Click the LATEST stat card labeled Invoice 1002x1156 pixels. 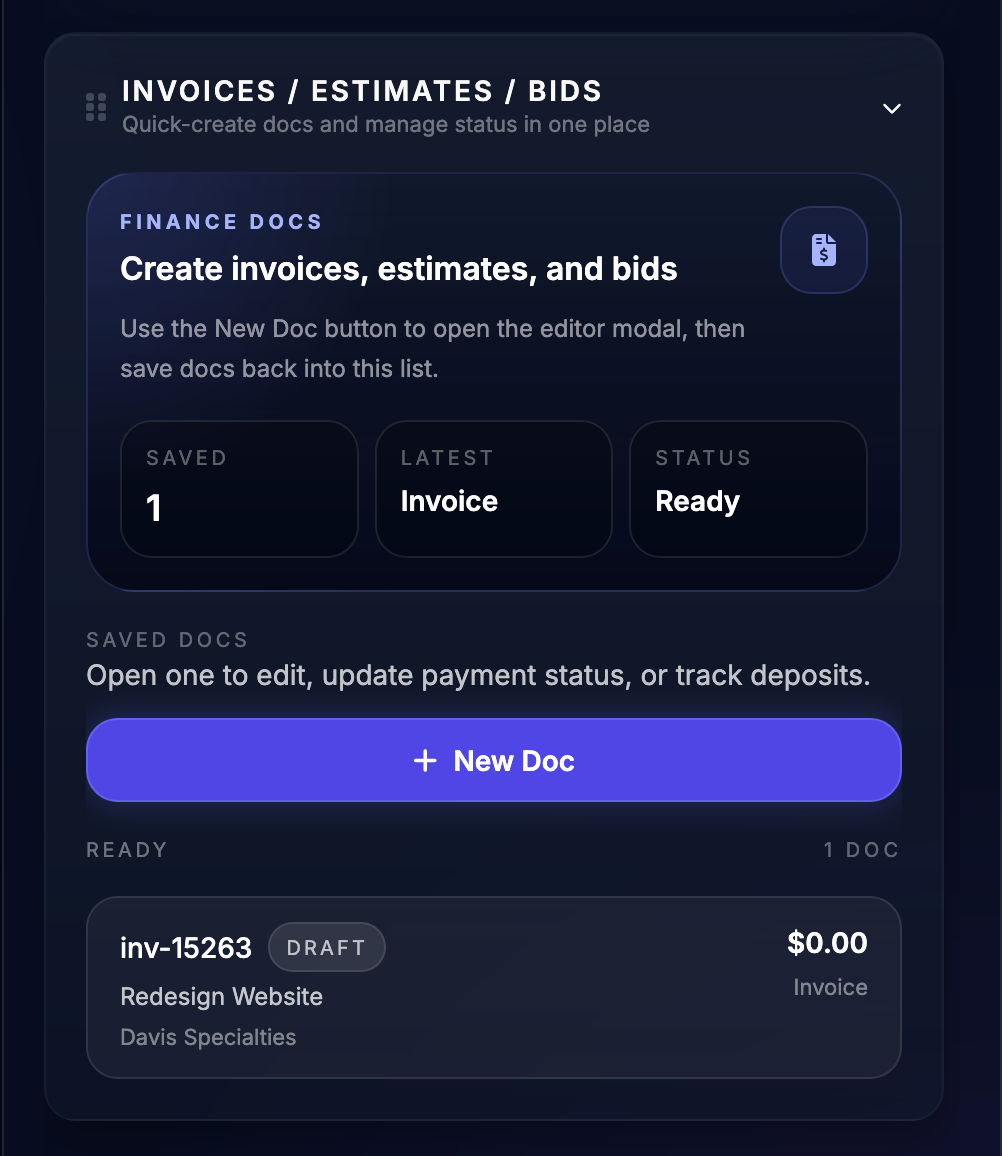tap(493, 488)
